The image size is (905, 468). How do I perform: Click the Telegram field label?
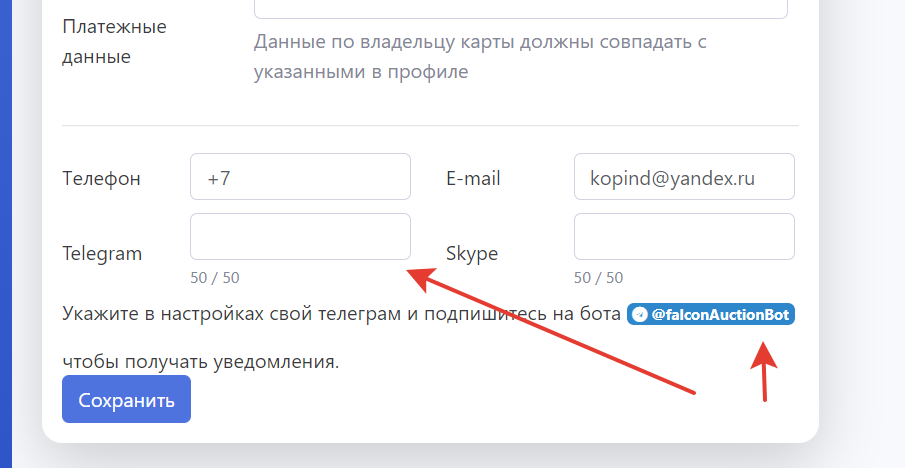(x=102, y=253)
